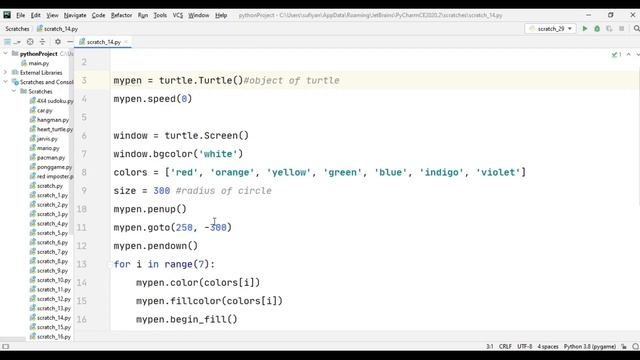Open the Tools menu
This screenshot has width=640, height=360.
click(x=160, y=15)
